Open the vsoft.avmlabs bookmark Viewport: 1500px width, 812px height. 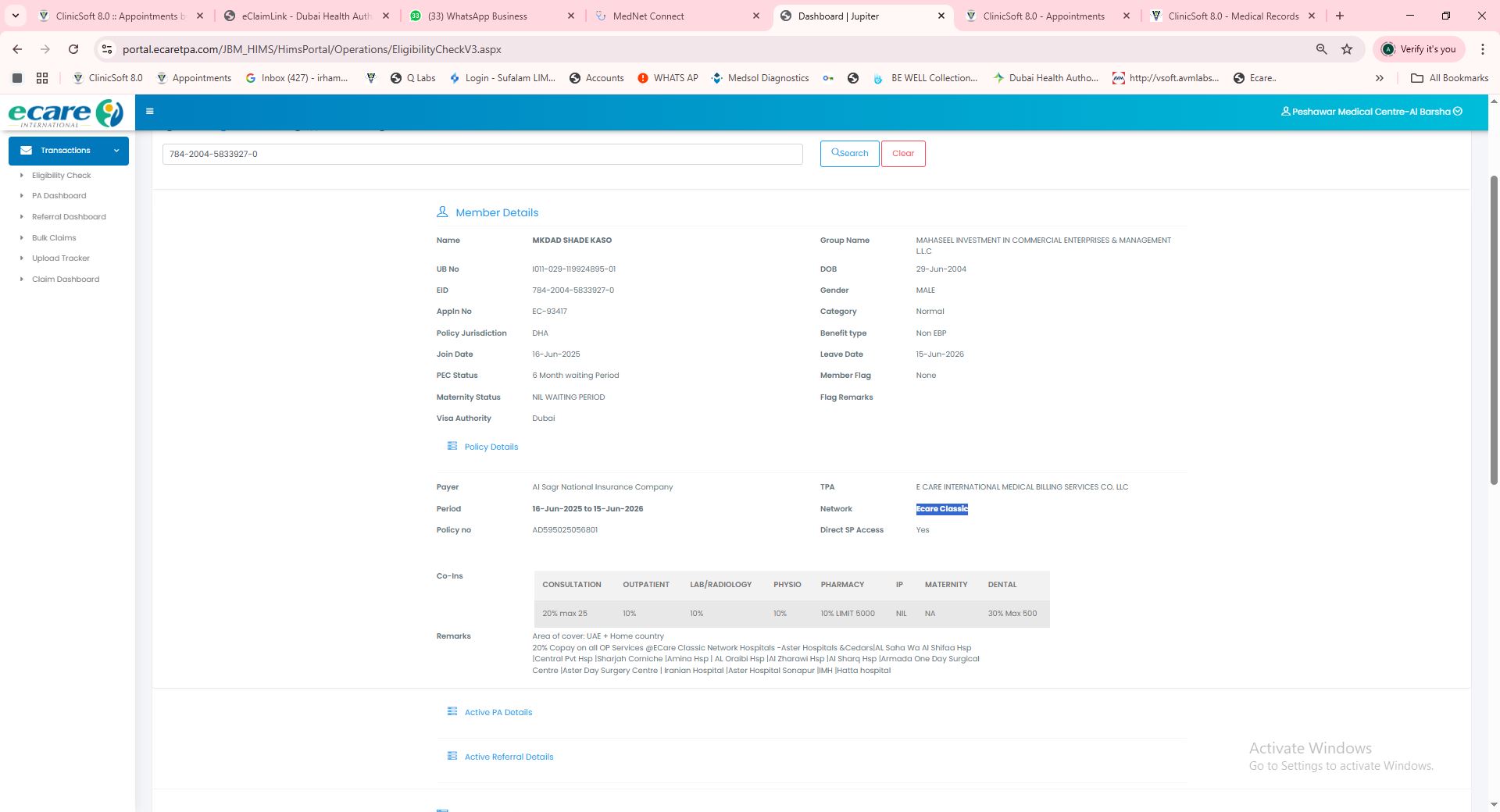point(1166,78)
